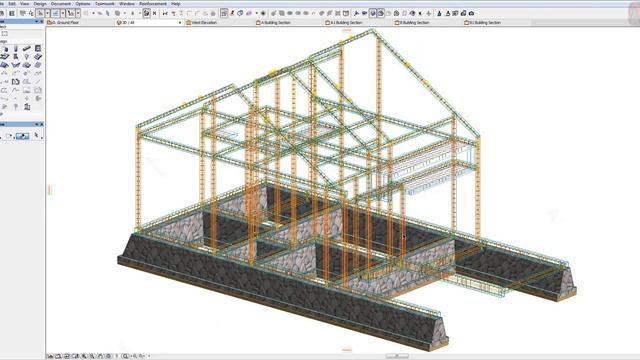640x360 pixels.
Task: Select the Object chair tool in the toolbox
Action: coord(16,57)
